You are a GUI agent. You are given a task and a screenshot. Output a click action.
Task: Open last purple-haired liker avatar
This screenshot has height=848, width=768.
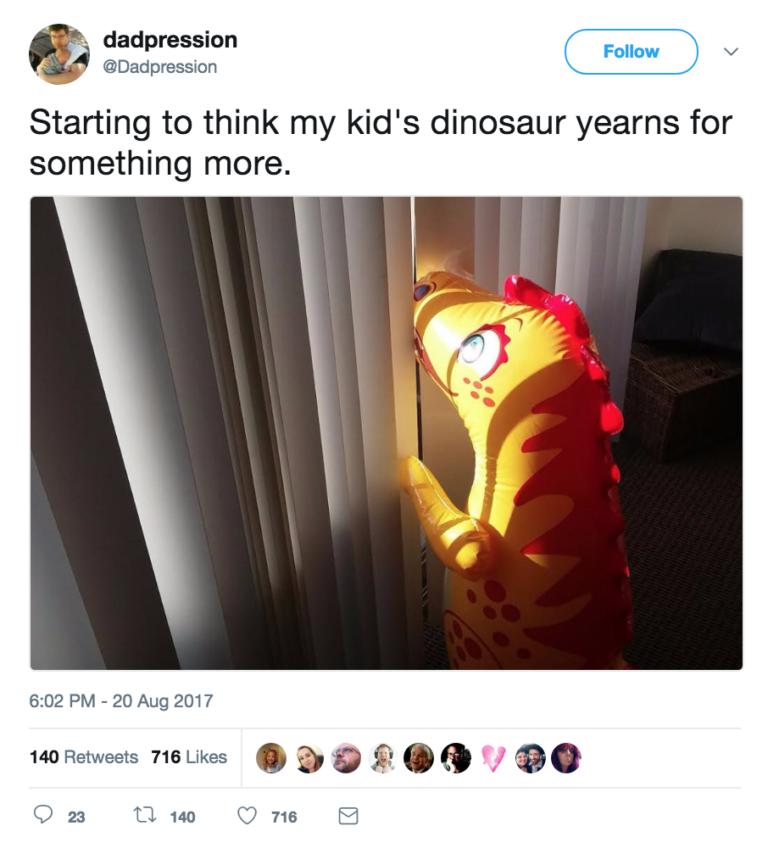click(566, 757)
